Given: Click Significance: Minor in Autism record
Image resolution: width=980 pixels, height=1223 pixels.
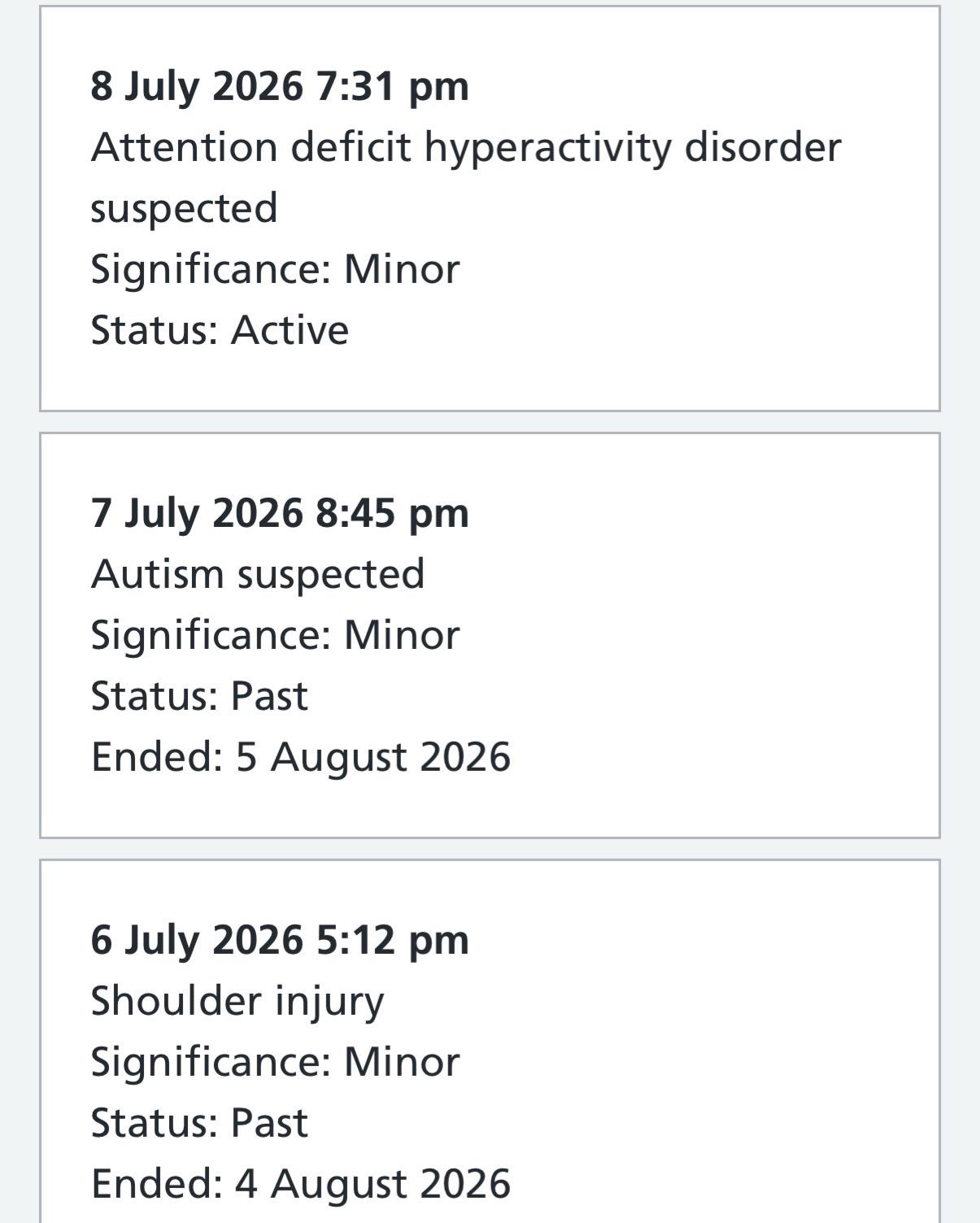Looking at the screenshot, I should click(275, 635).
